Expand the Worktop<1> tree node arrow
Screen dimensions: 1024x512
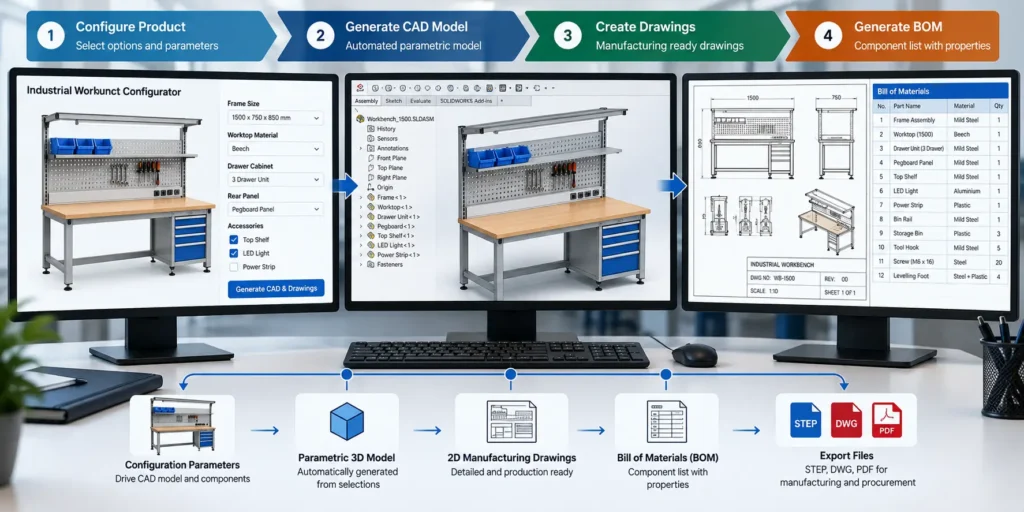[360, 206]
